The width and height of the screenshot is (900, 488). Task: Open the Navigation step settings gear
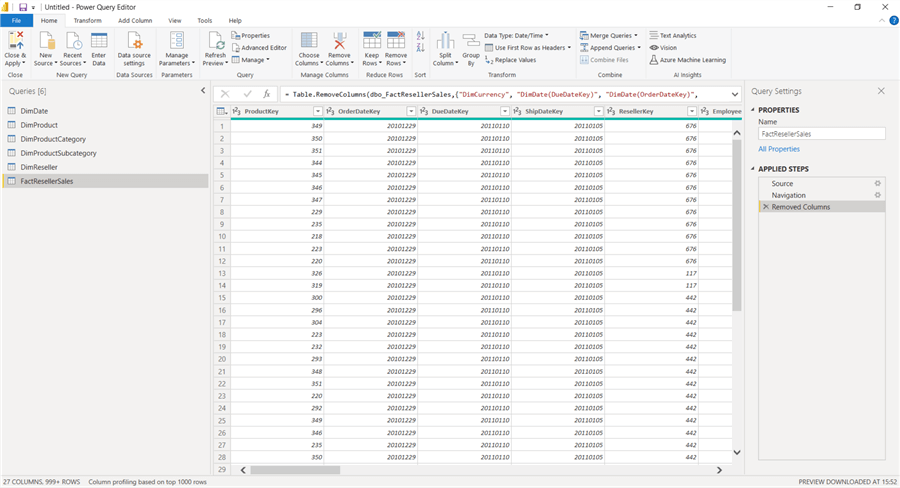pyautogui.click(x=878, y=195)
